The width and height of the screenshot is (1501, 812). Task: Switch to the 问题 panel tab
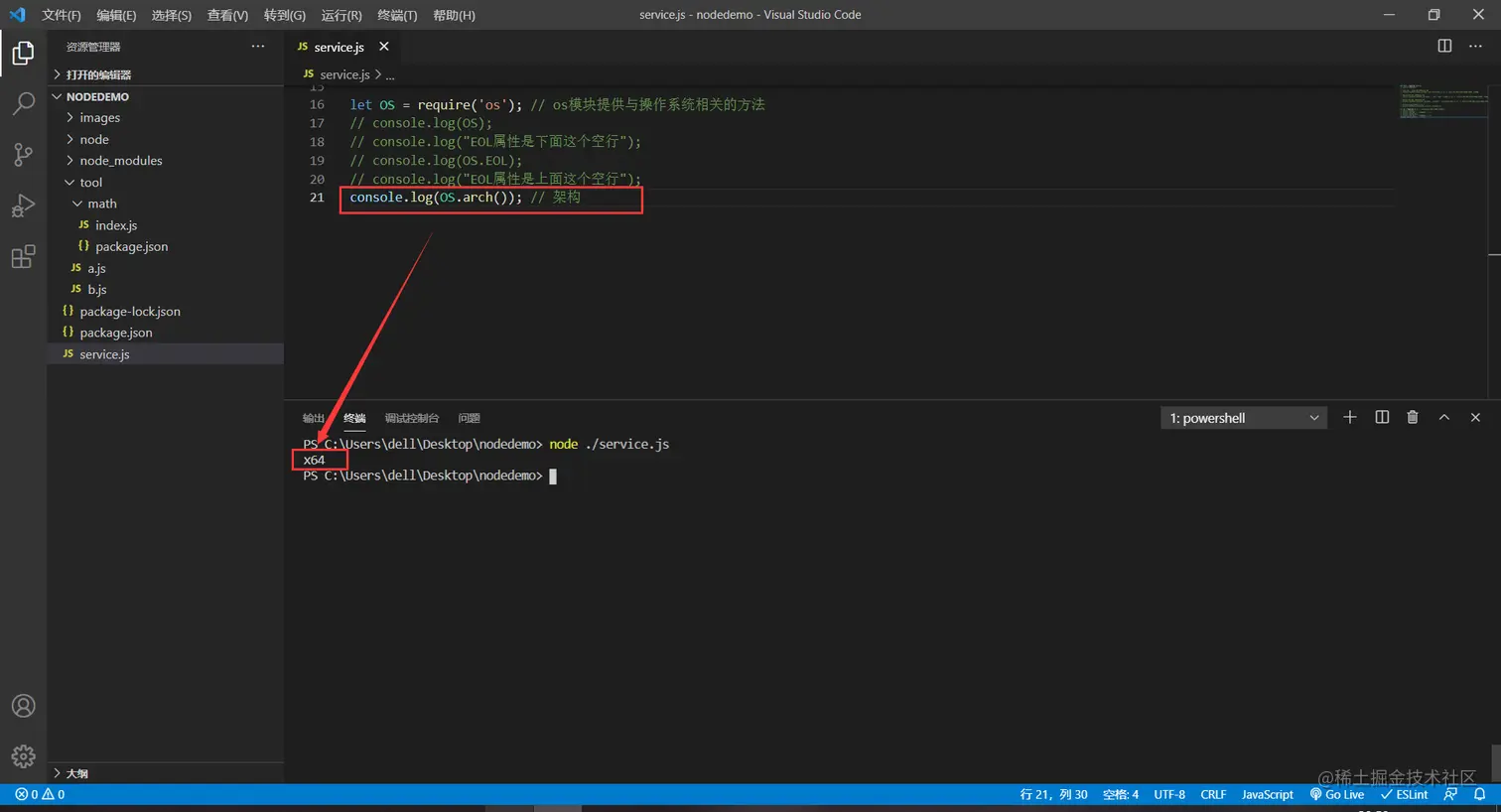[470, 418]
